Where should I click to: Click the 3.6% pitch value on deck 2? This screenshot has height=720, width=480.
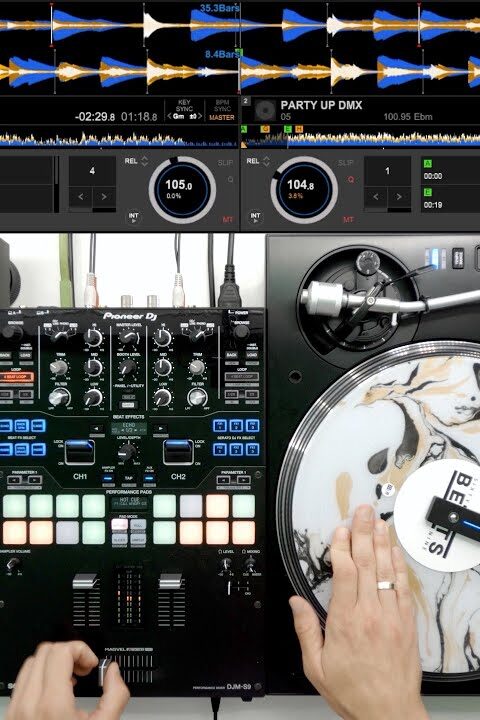pyautogui.click(x=295, y=196)
